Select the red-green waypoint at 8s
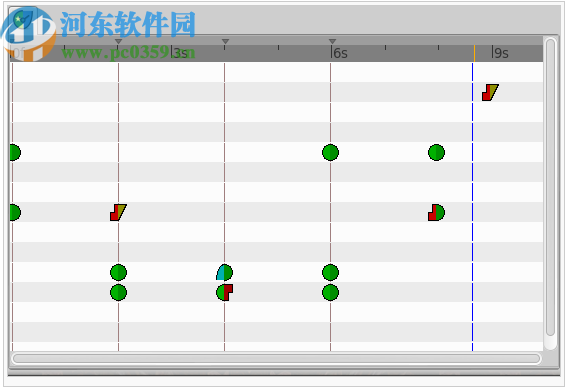 436,212
